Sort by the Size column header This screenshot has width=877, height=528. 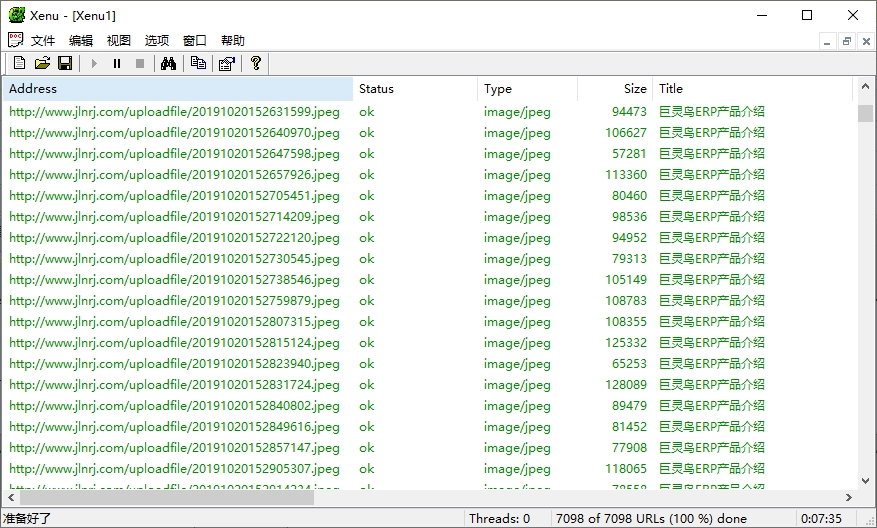click(x=614, y=89)
